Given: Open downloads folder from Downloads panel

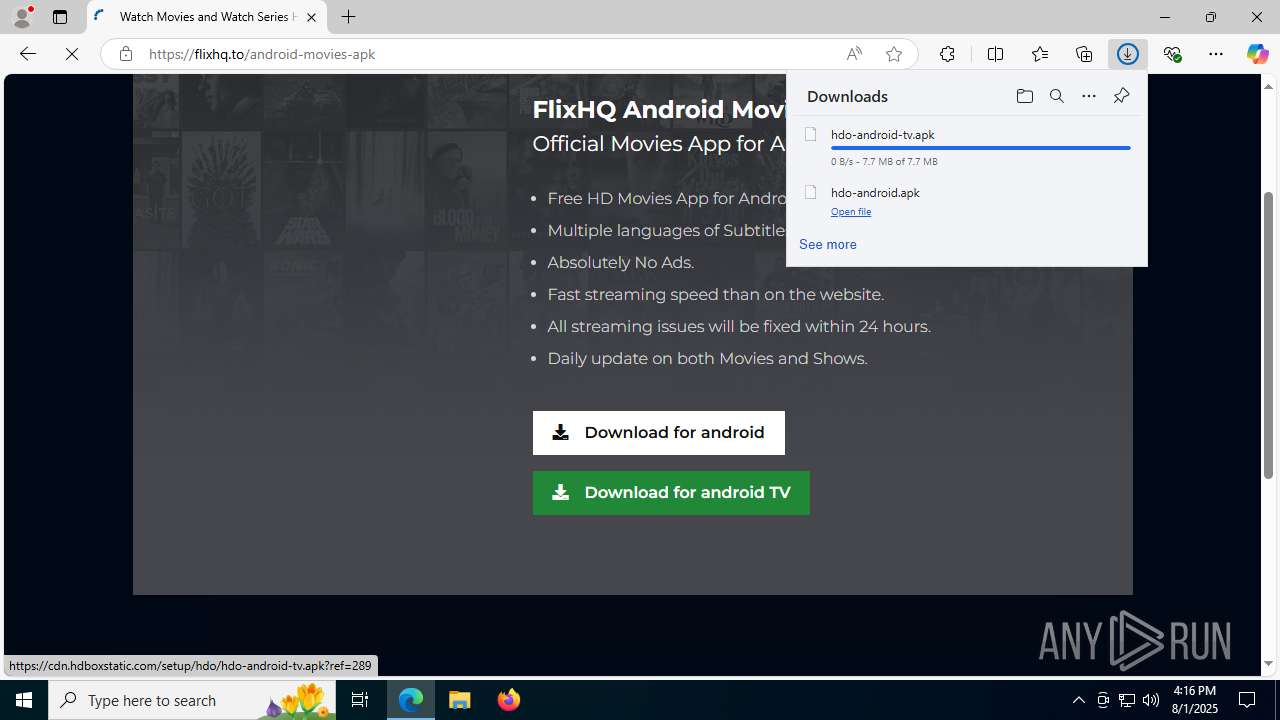Looking at the screenshot, I should click(1024, 96).
